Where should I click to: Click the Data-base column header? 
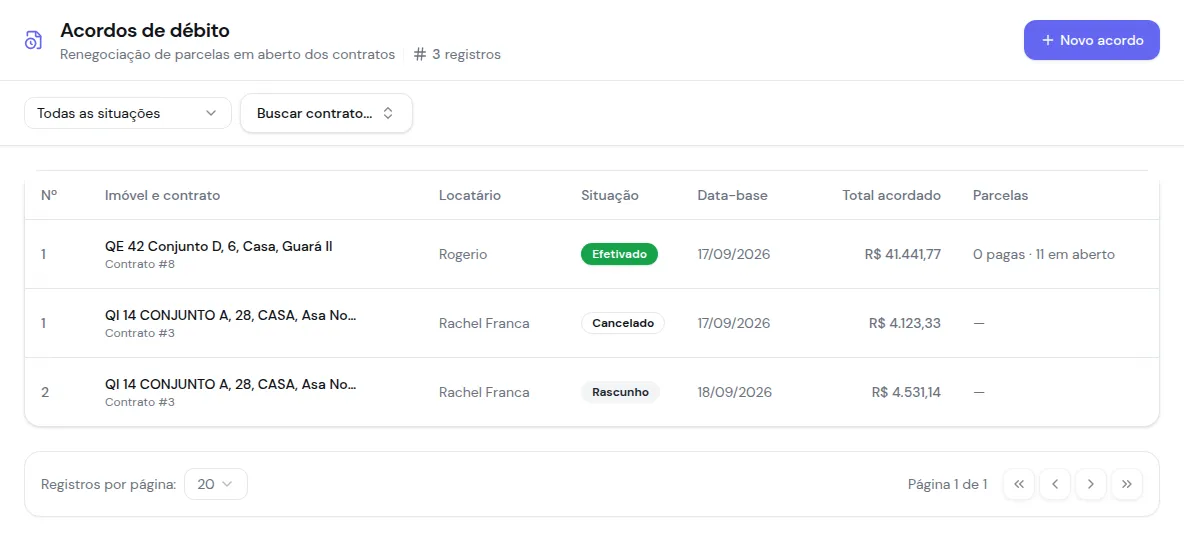tap(732, 195)
